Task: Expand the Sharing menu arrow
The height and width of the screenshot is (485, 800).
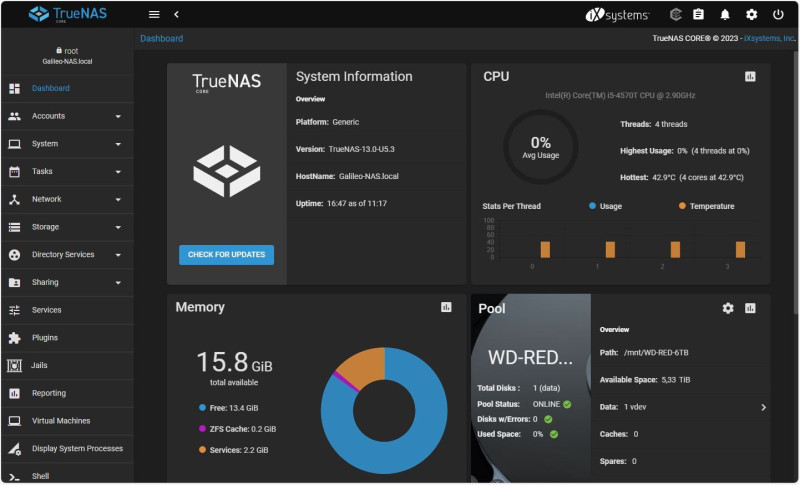Action: click(x=118, y=283)
